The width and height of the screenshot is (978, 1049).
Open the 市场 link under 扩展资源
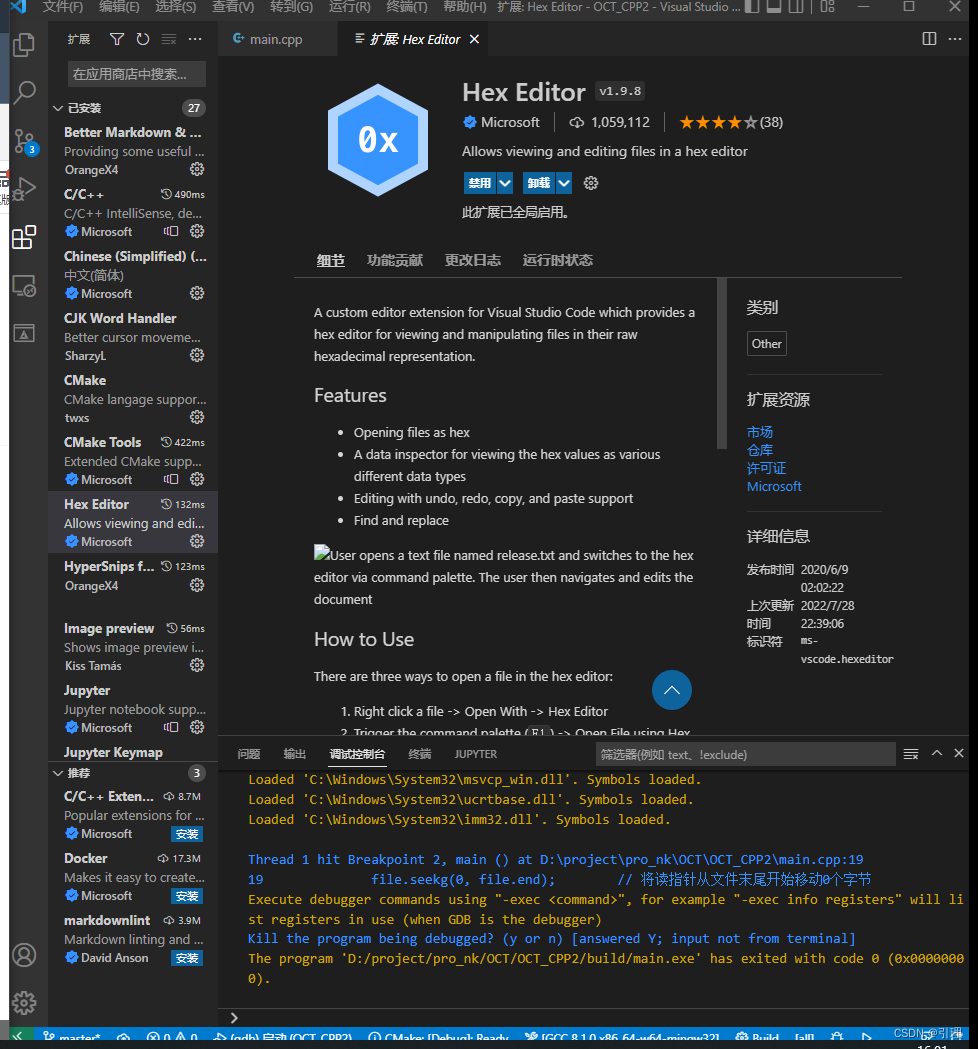(x=759, y=431)
